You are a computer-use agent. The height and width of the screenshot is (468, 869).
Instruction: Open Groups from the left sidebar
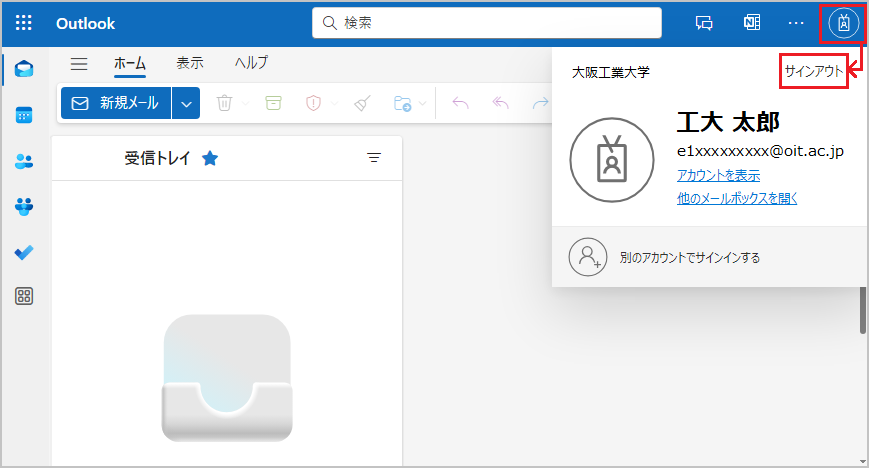[25, 207]
